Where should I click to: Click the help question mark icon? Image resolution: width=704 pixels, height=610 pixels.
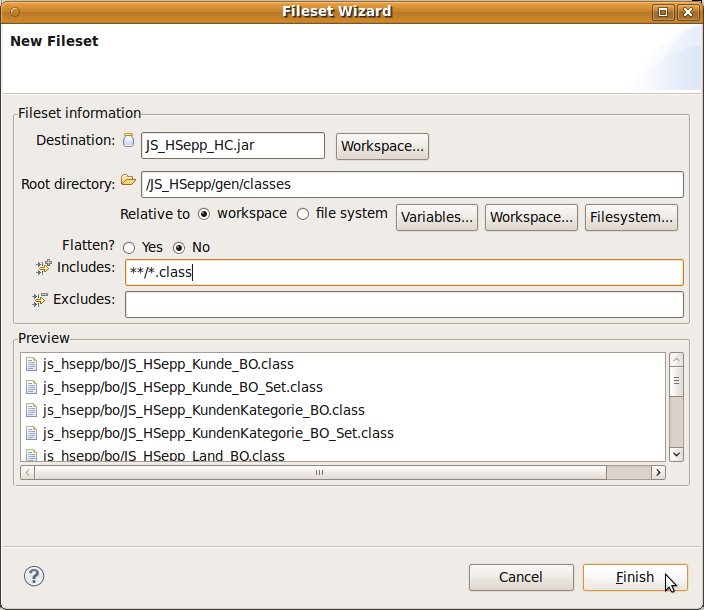[x=34, y=576]
